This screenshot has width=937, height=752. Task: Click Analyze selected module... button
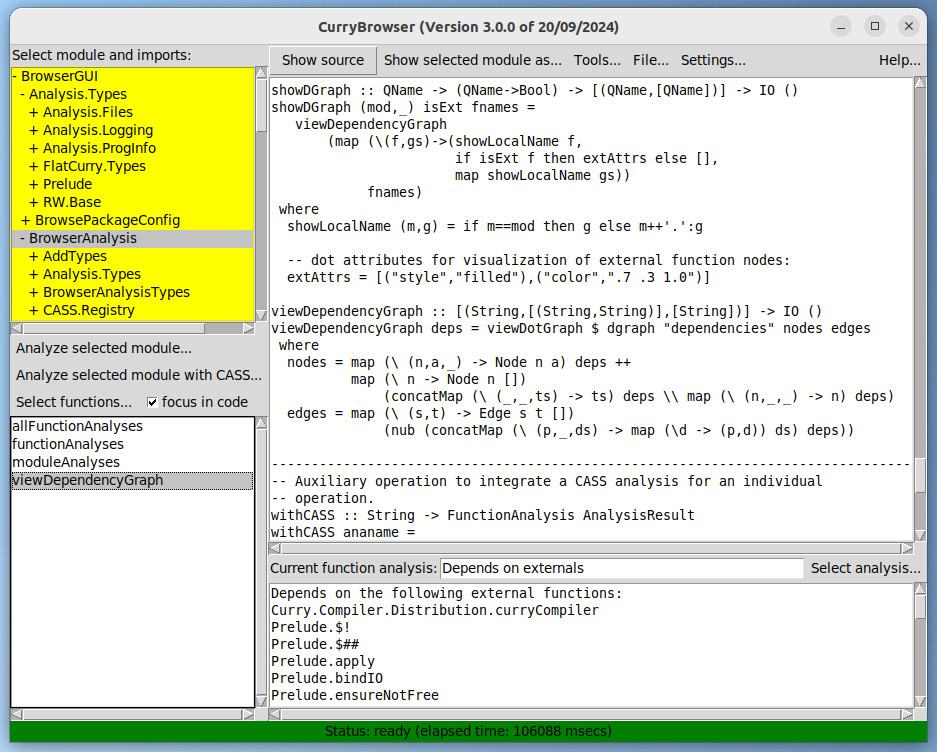pos(104,349)
